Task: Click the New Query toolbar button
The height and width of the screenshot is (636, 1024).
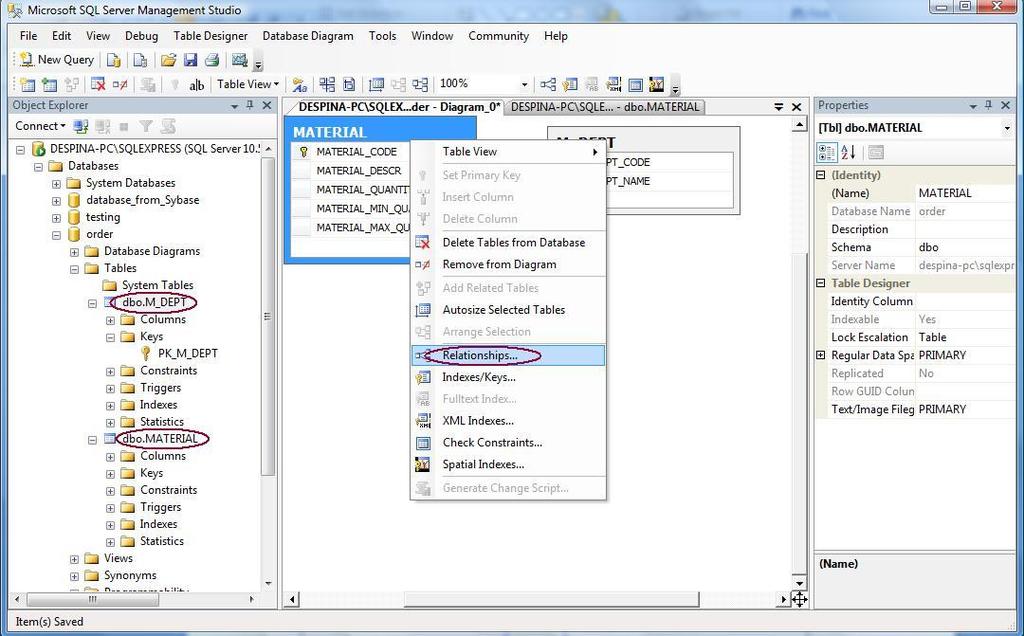Action: click(x=56, y=59)
